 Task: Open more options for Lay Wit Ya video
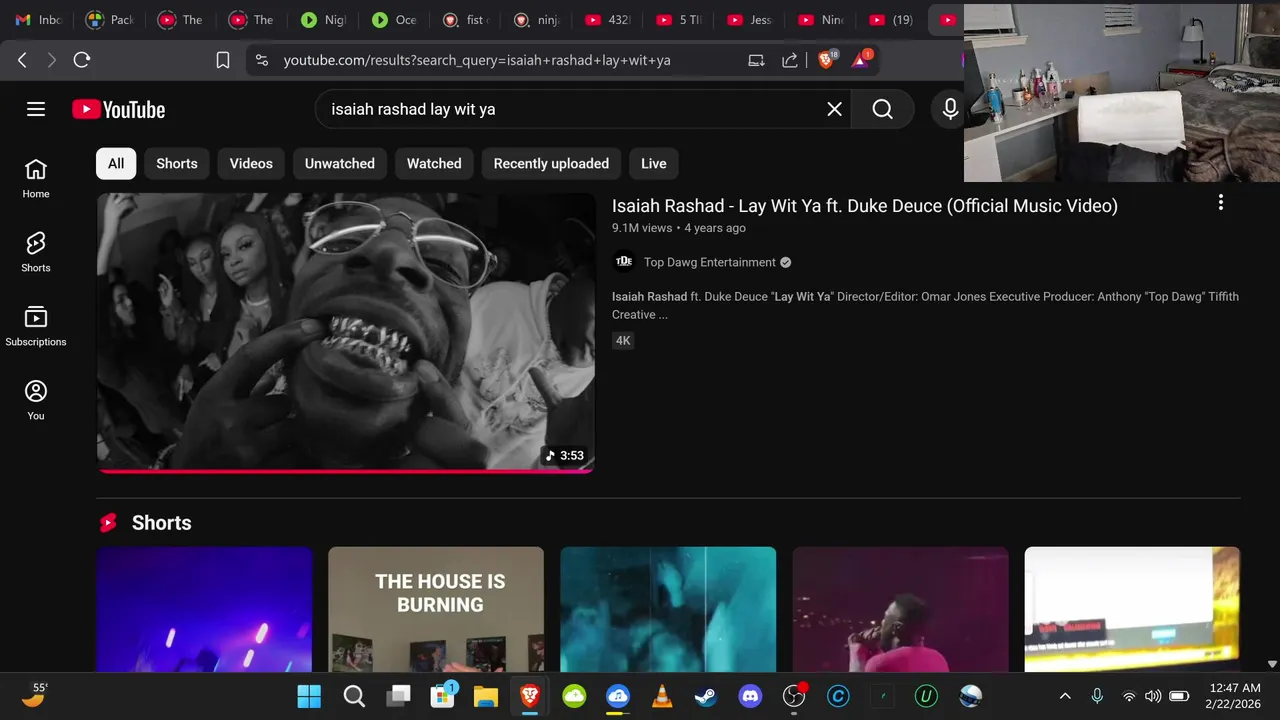[1220, 203]
